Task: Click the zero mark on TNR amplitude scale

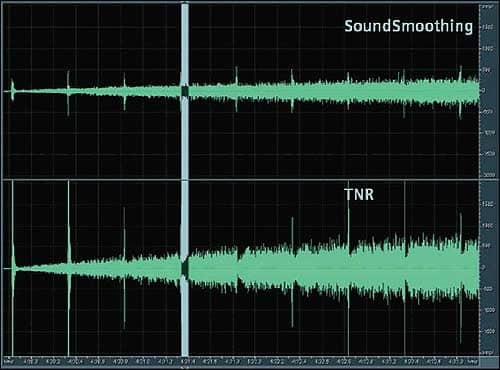Action: click(484, 267)
